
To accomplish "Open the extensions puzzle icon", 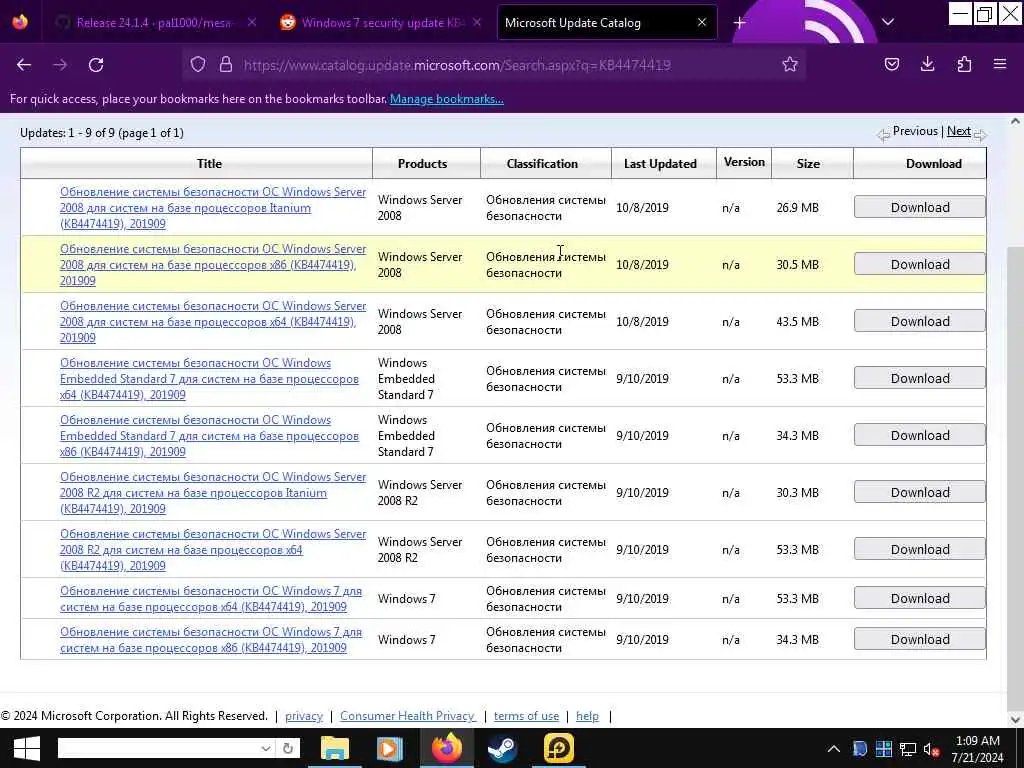I will tap(964, 64).
